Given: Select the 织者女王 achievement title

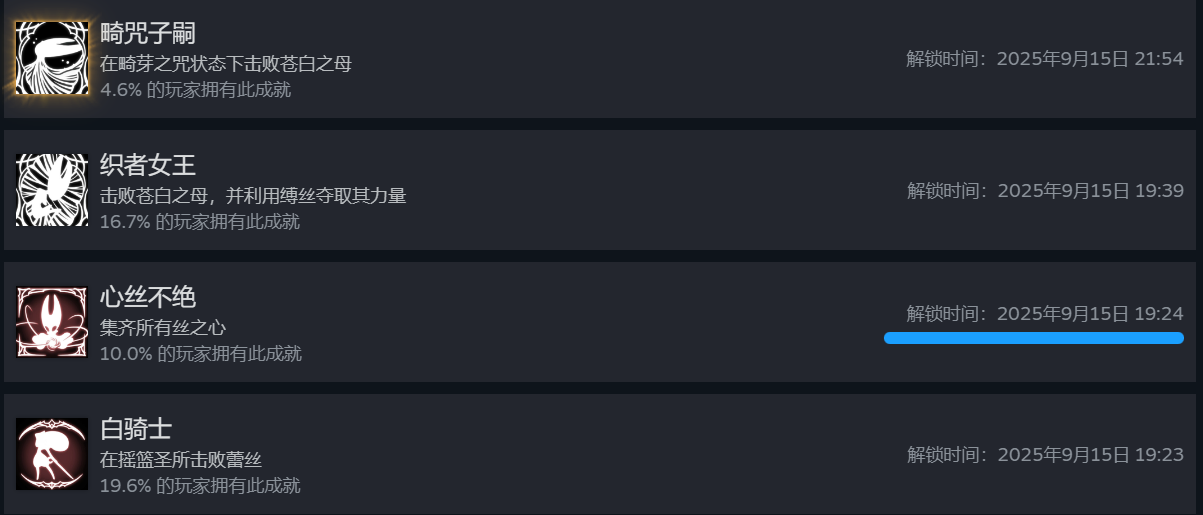Looking at the screenshot, I should point(148,165).
